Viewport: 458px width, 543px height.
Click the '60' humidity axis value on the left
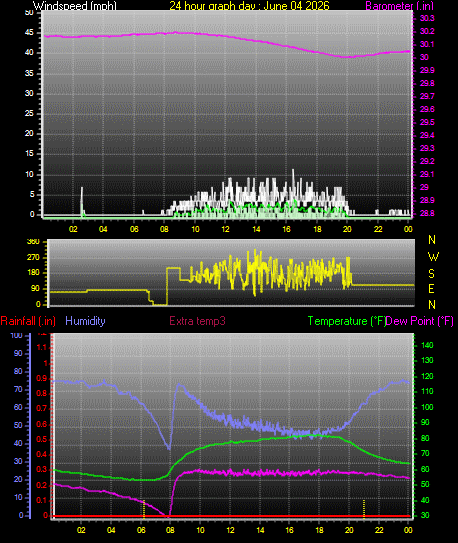point(18,407)
